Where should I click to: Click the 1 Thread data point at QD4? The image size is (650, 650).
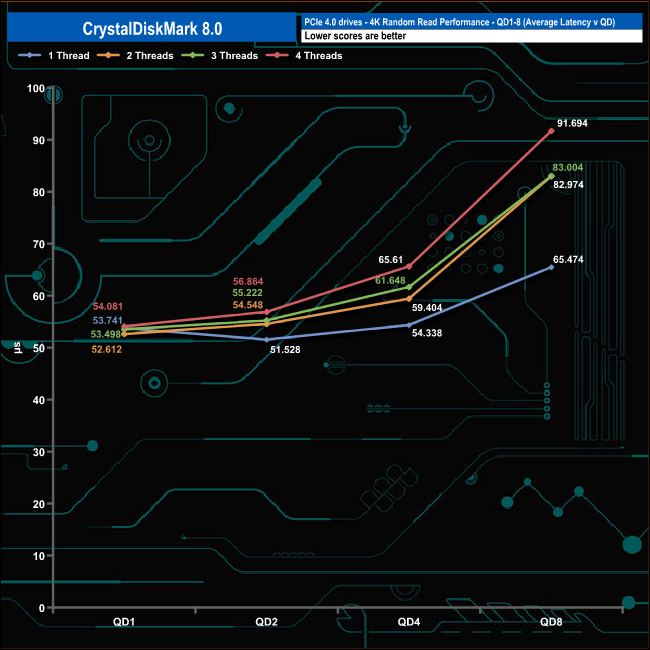(x=409, y=325)
